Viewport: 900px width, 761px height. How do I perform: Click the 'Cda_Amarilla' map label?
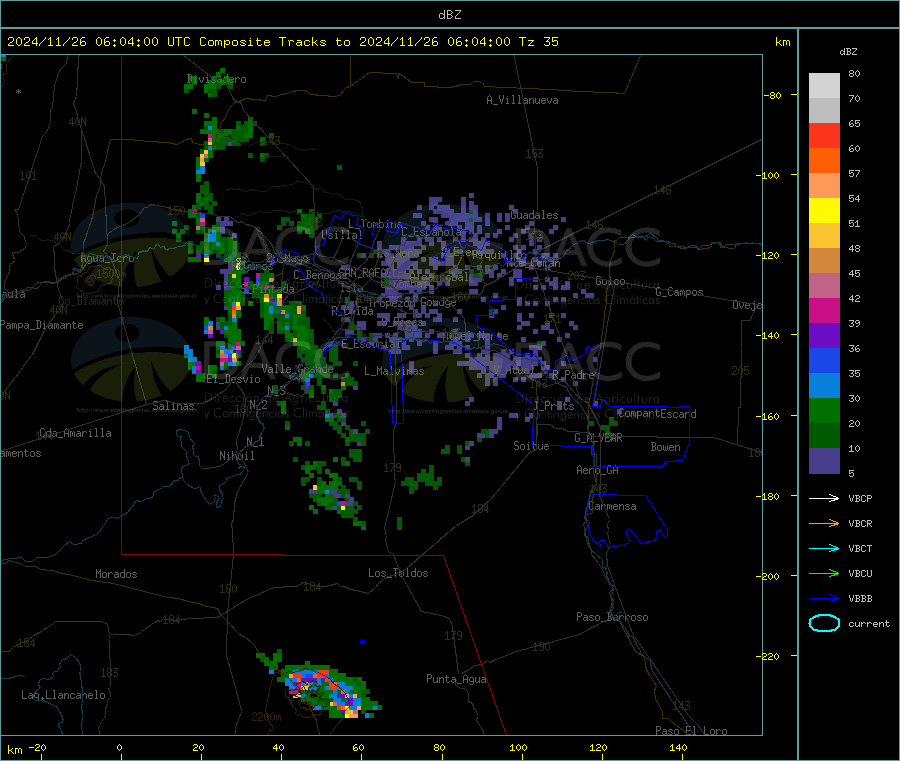(x=75, y=433)
